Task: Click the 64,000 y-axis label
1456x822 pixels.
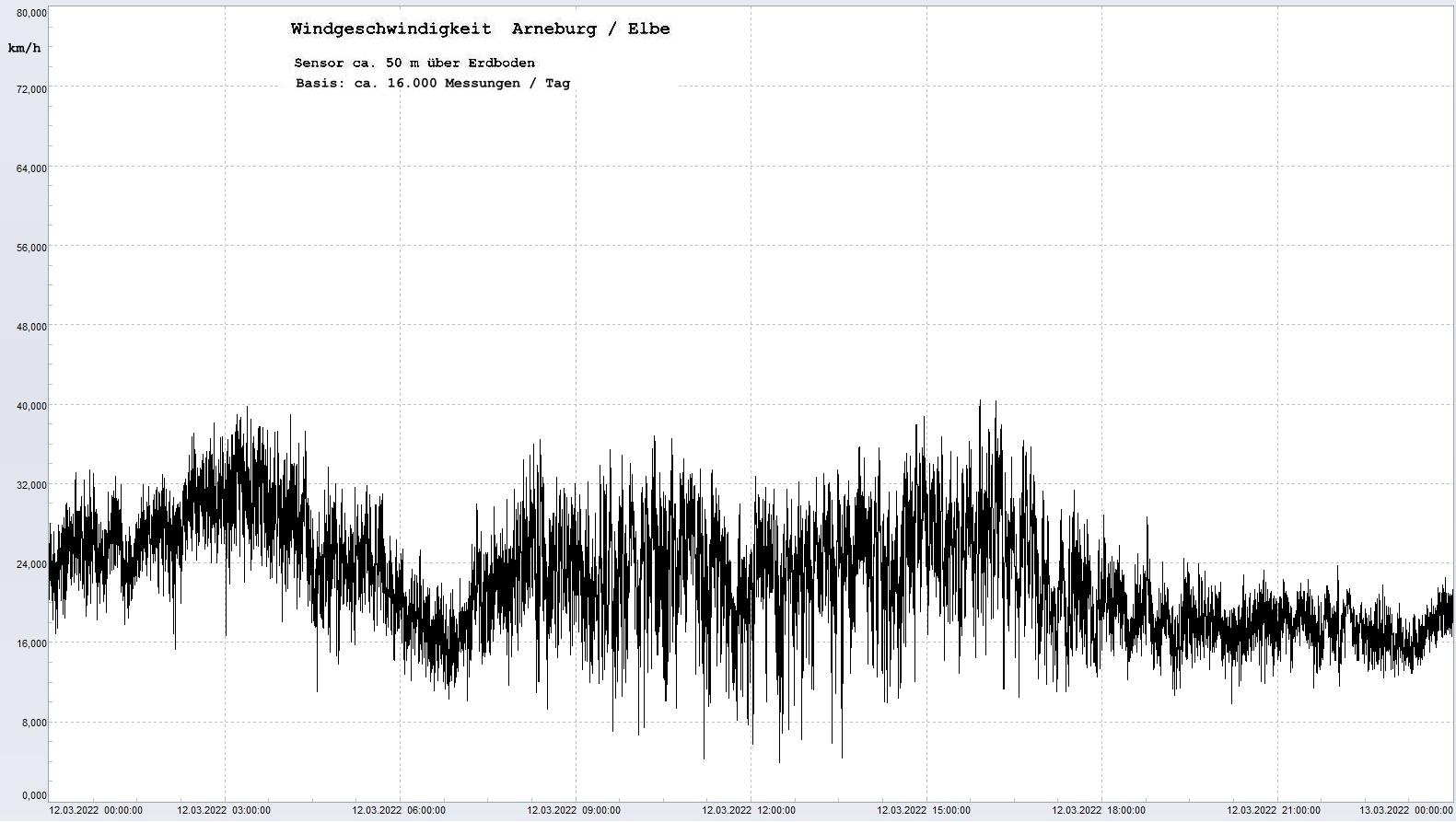Action: click(31, 168)
